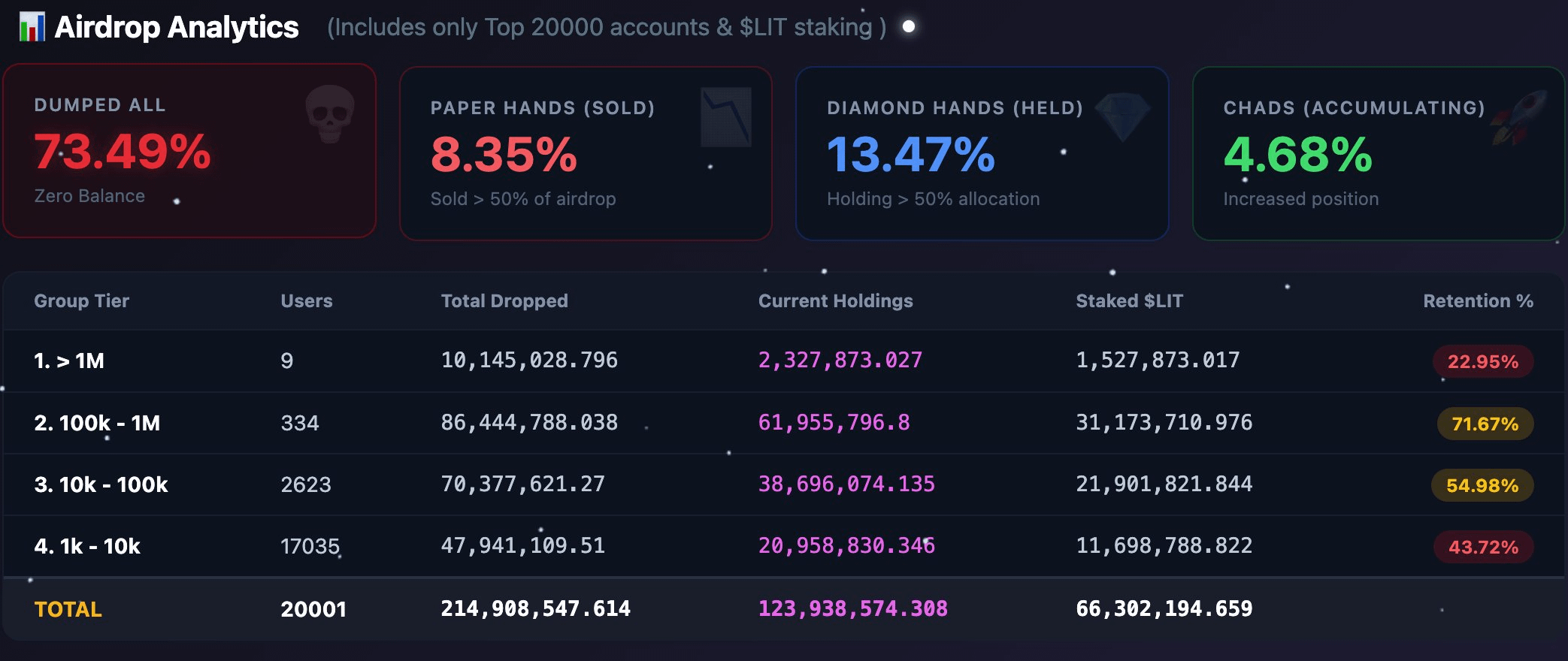Click the bar chart icon beside Airdrop Analytics

pos(32,27)
